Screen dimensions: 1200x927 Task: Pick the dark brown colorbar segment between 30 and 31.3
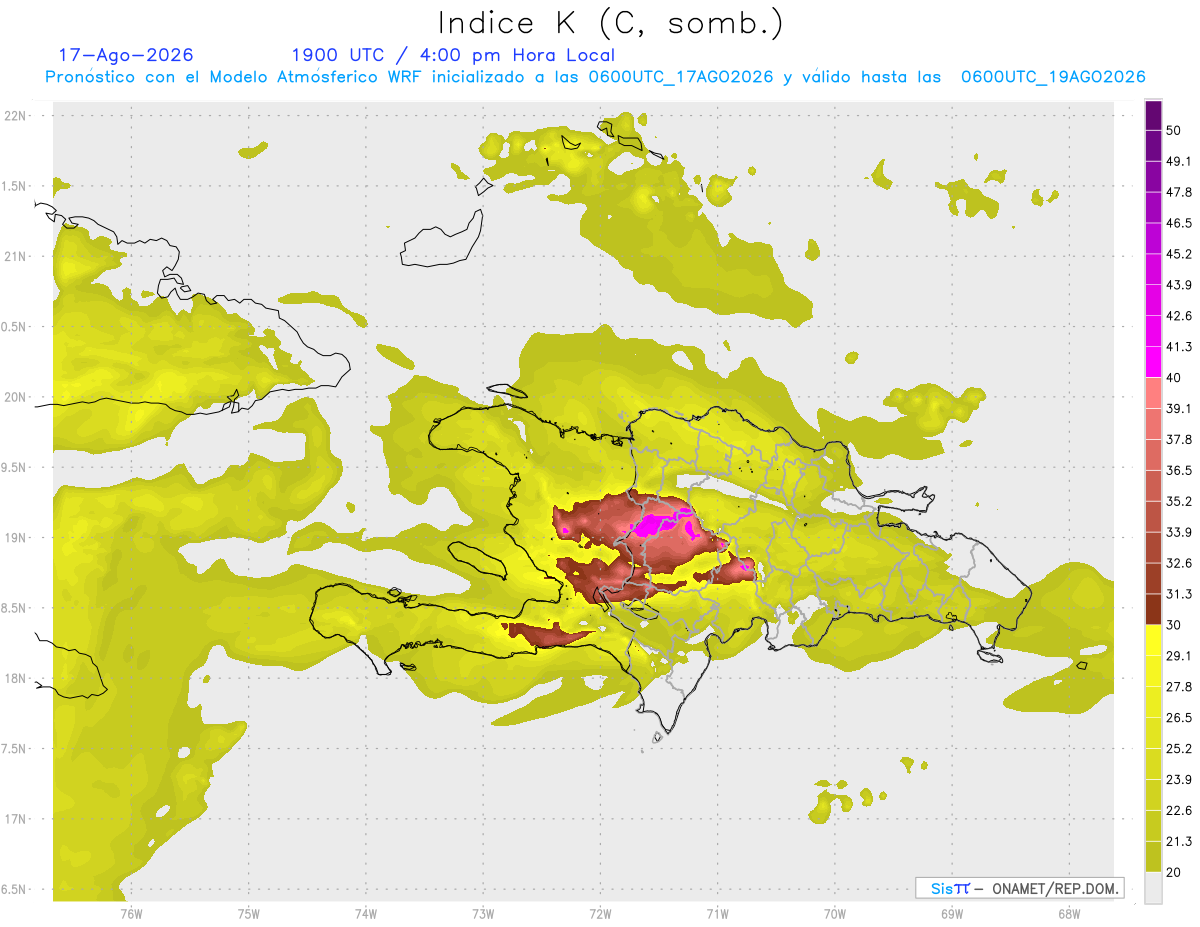coord(1153,609)
